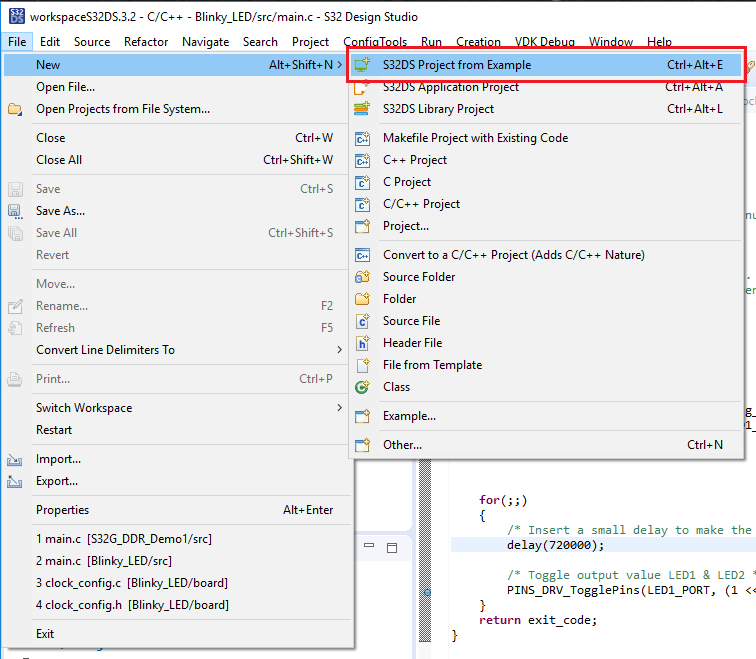This screenshot has width=756, height=659.
Task: Open the Navigate menu
Action: 205,42
